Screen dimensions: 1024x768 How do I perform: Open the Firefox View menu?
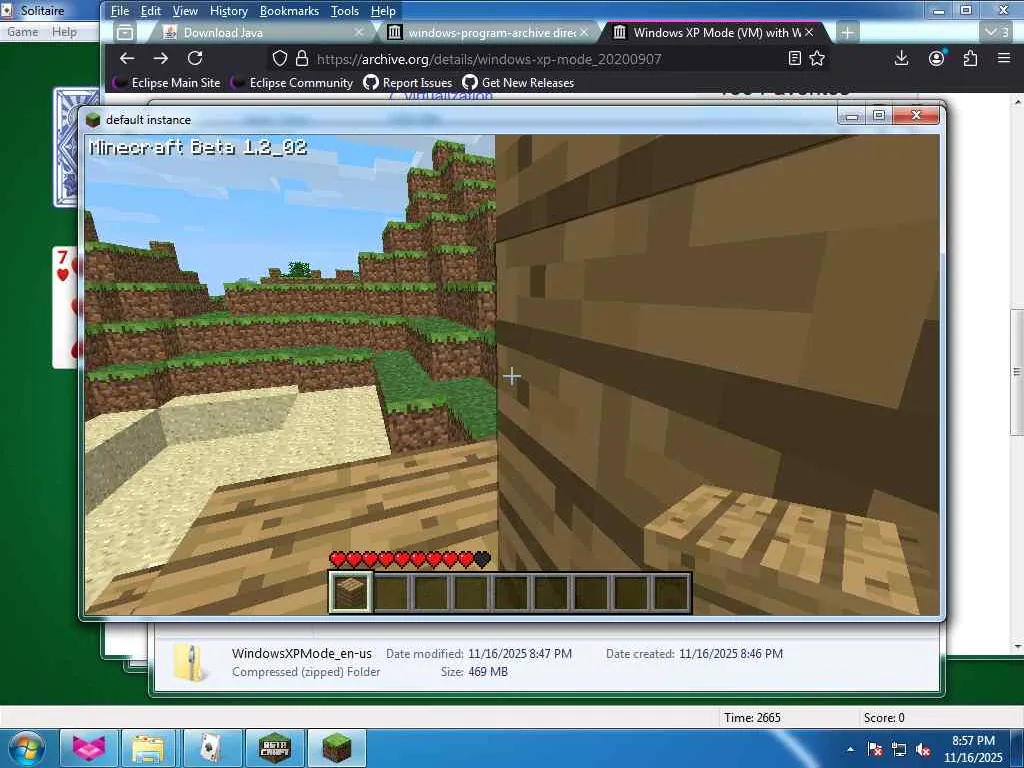tap(185, 11)
